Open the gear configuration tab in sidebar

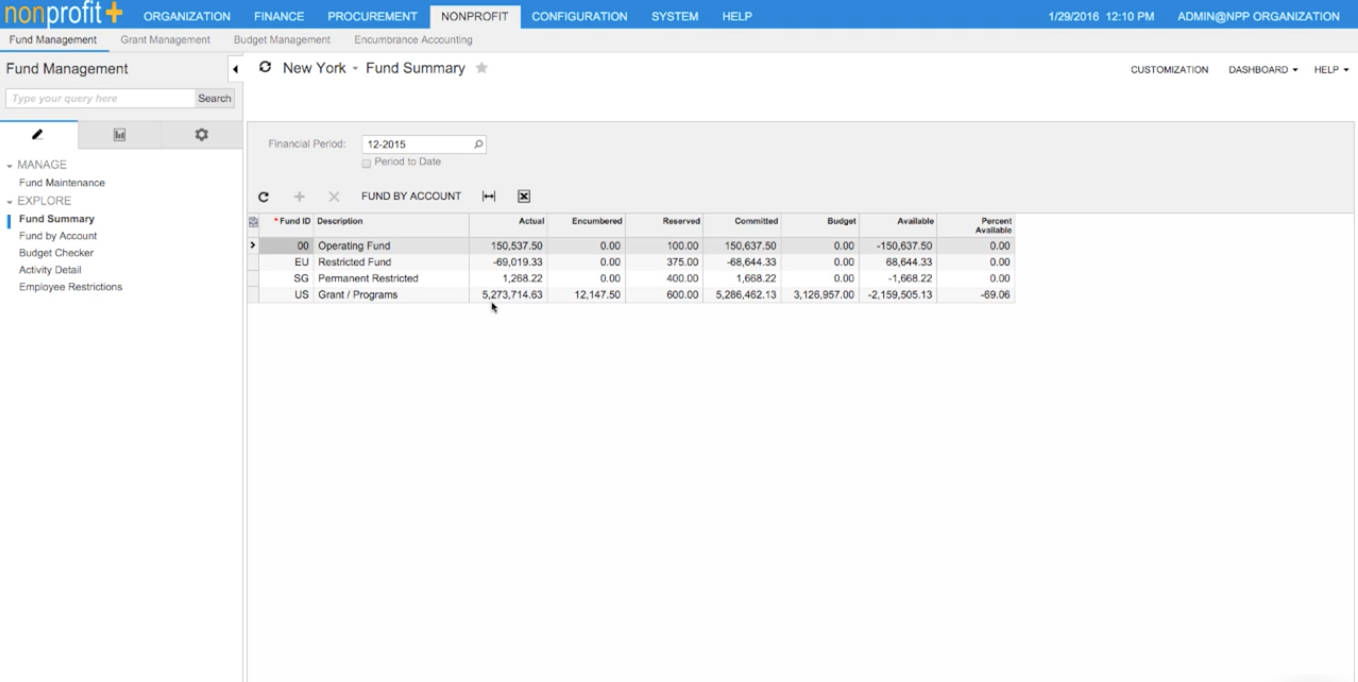(x=201, y=135)
